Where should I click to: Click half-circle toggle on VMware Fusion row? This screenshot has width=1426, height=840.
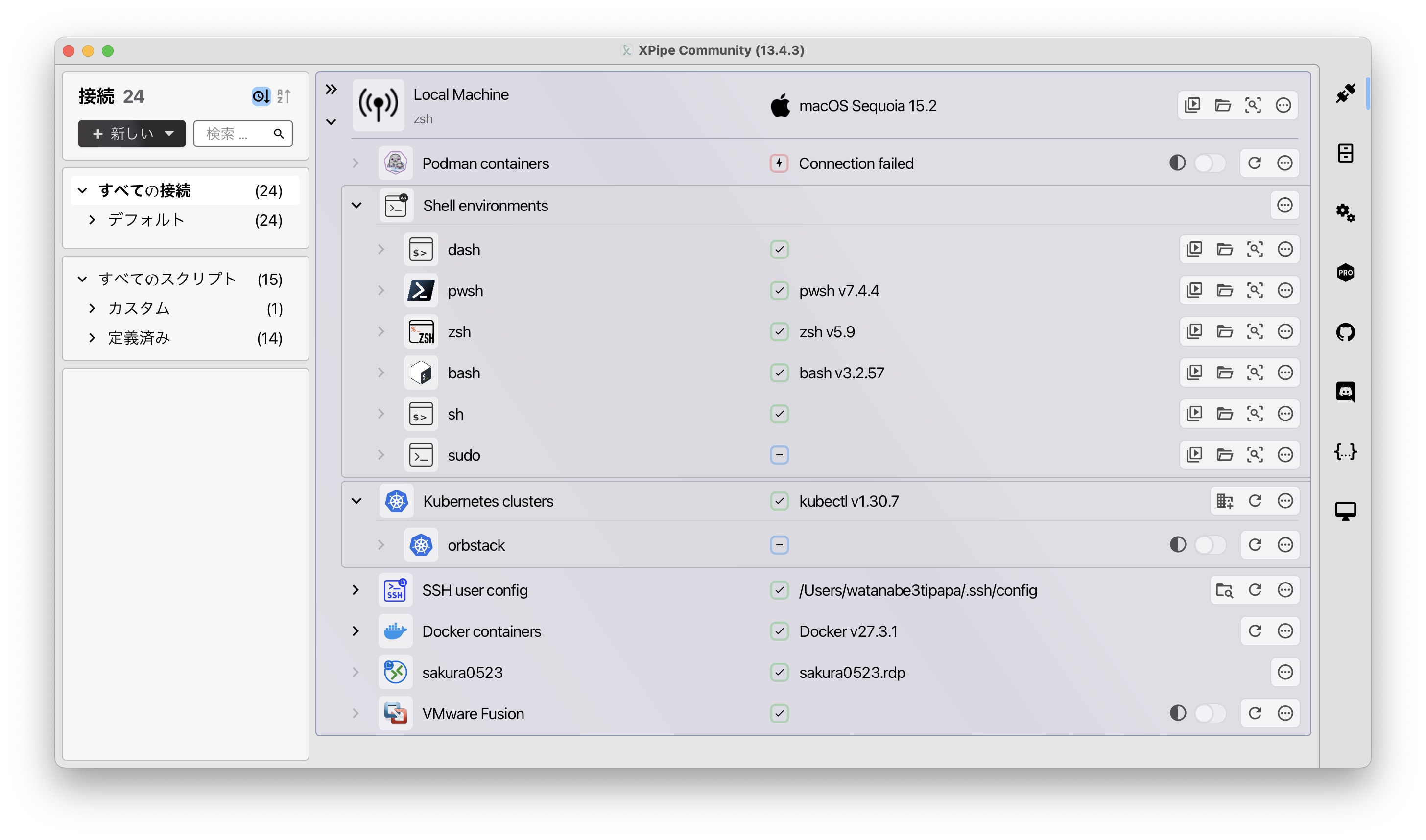1178,713
